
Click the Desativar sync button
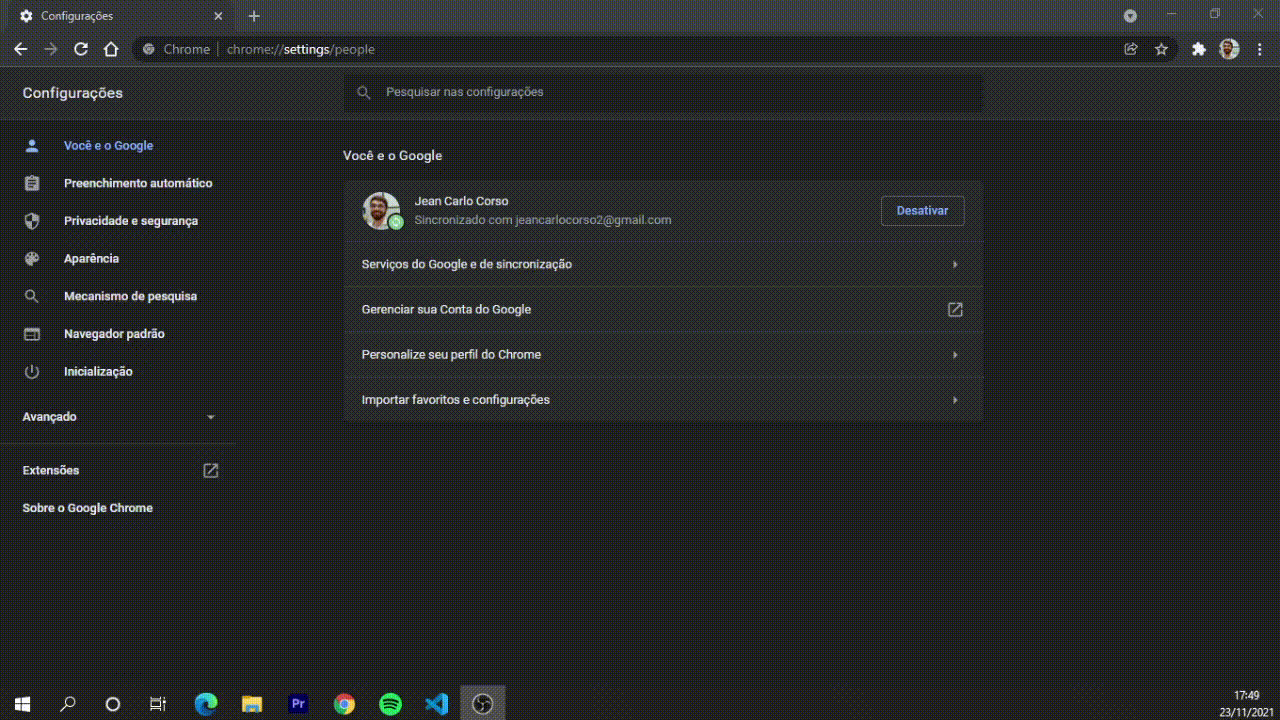[923, 211]
